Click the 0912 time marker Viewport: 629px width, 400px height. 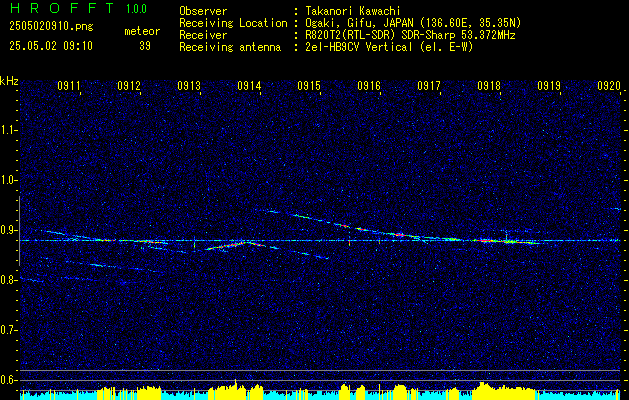(128, 85)
